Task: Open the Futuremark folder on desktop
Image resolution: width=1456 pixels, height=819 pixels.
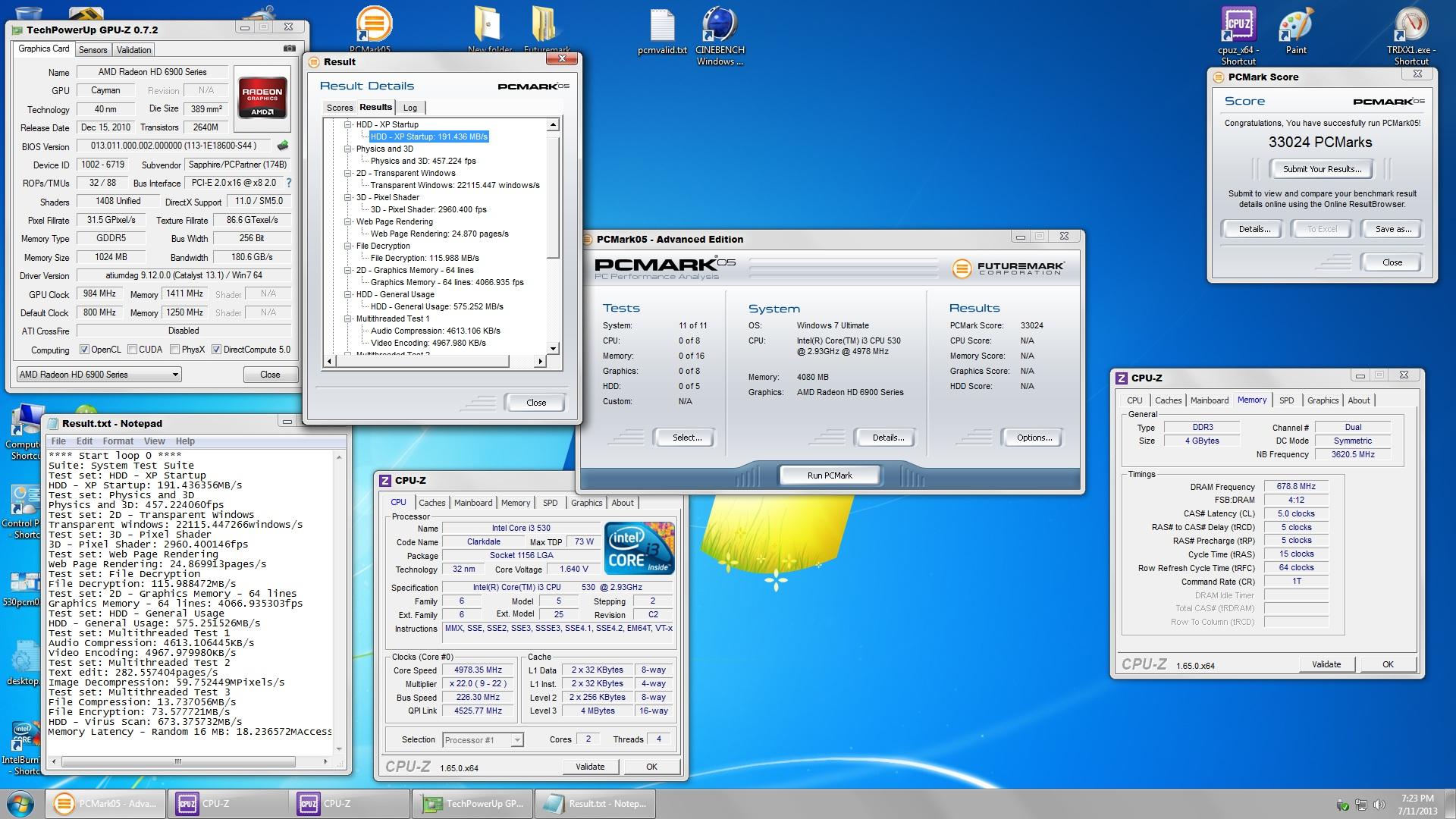Action: pyautogui.click(x=547, y=30)
